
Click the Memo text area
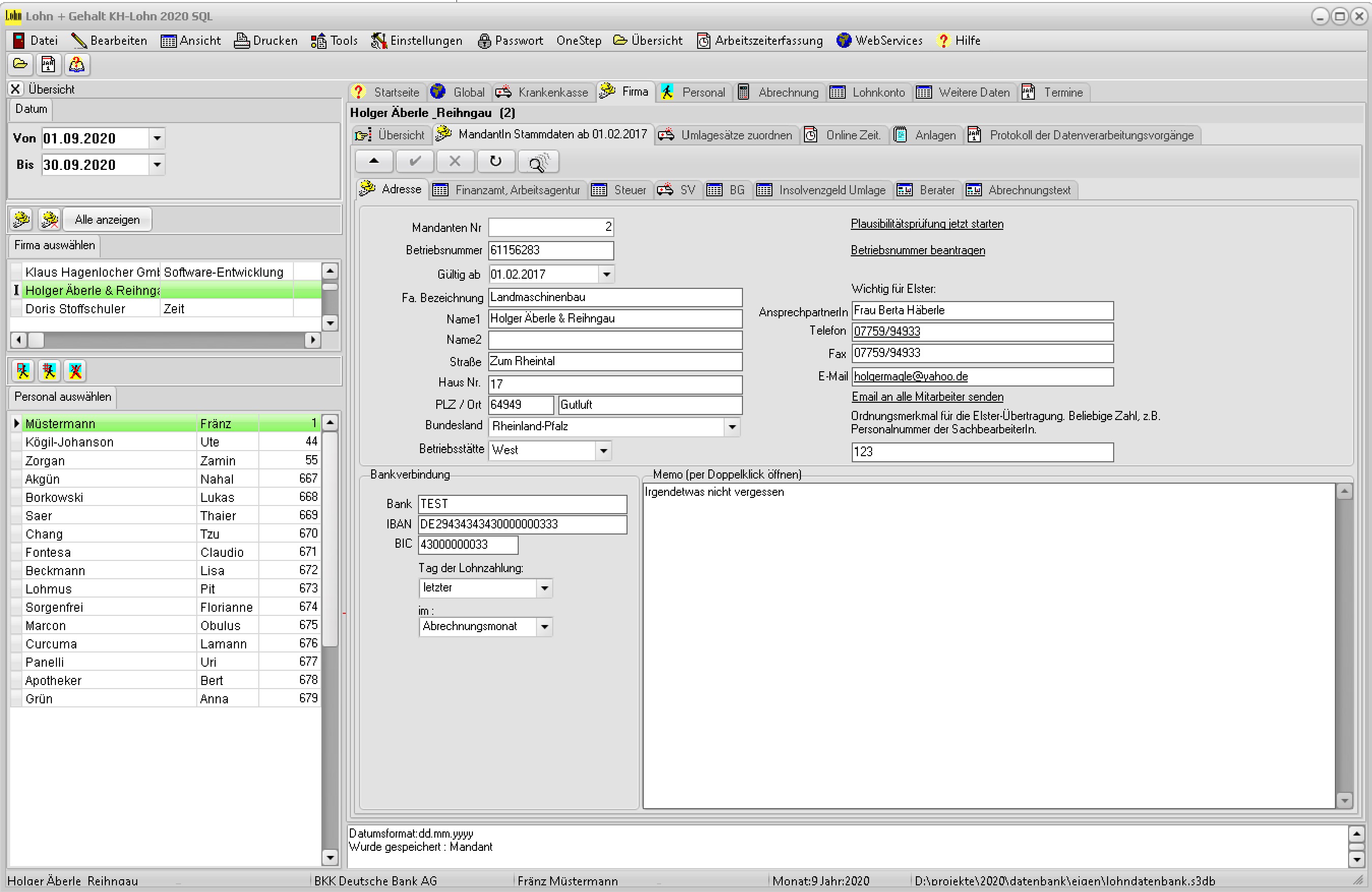989,646
